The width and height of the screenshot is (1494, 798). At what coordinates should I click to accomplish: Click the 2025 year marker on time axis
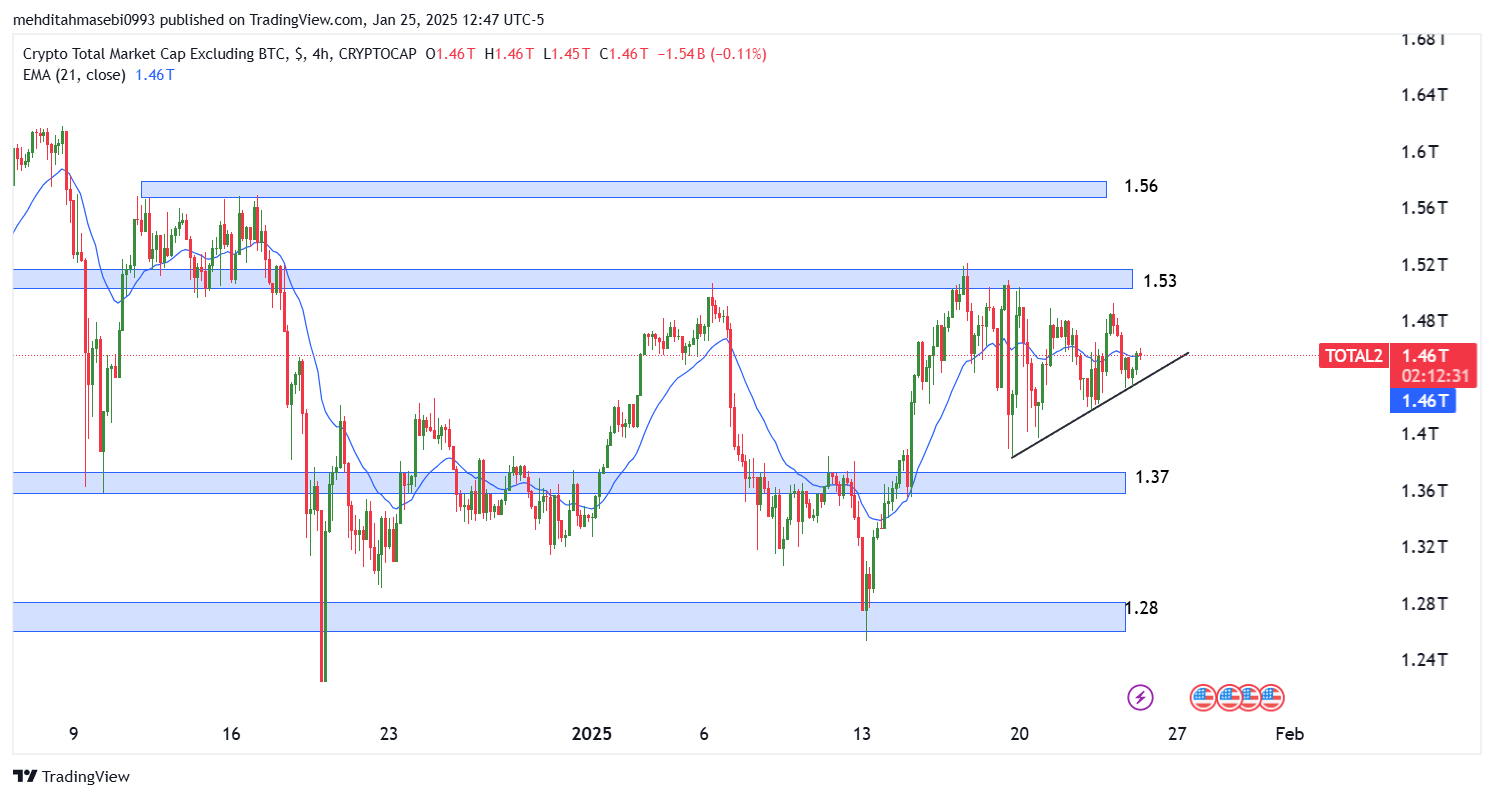coord(591,734)
